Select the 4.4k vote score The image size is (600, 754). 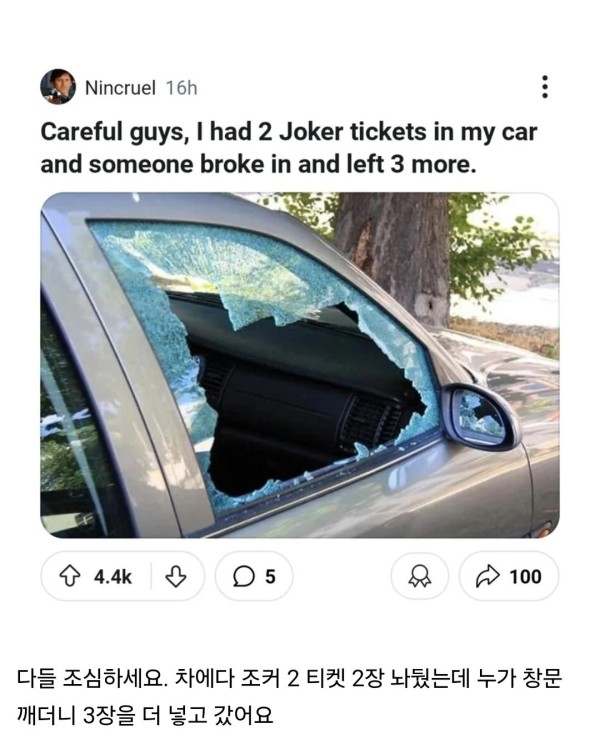pyautogui.click(x=112, y=576)
